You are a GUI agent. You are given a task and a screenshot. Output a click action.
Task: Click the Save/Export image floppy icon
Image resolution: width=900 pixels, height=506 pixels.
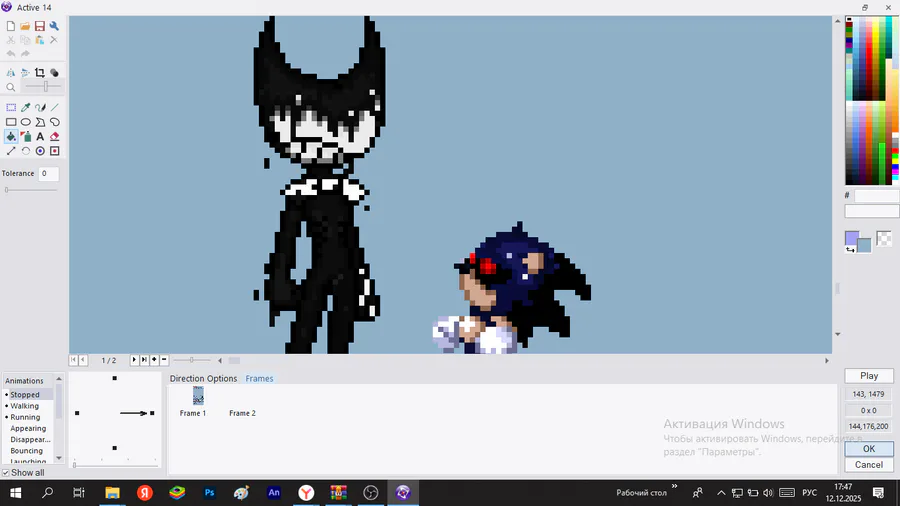point(40,26)
